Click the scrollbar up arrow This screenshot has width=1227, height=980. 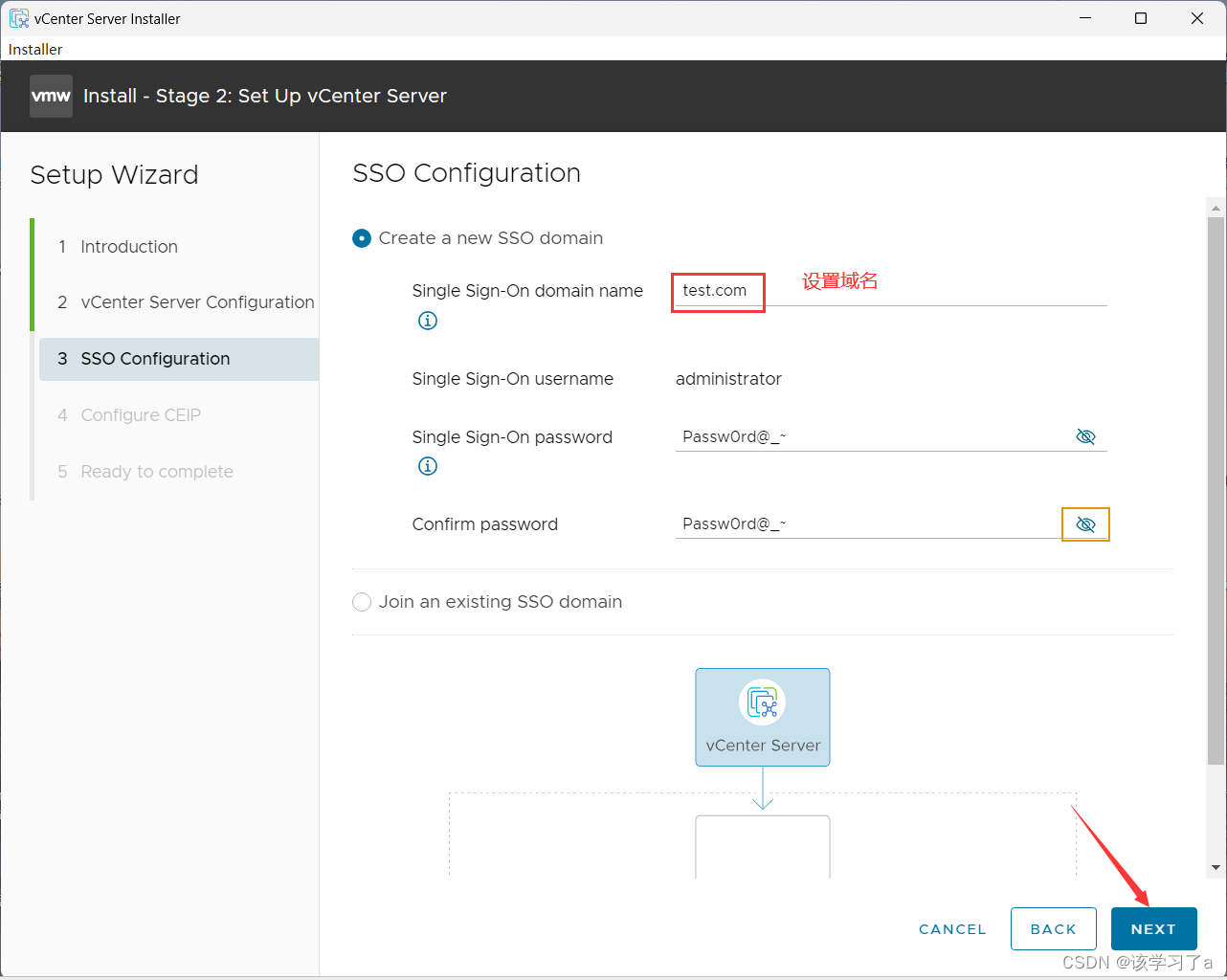click(1216, 207)
